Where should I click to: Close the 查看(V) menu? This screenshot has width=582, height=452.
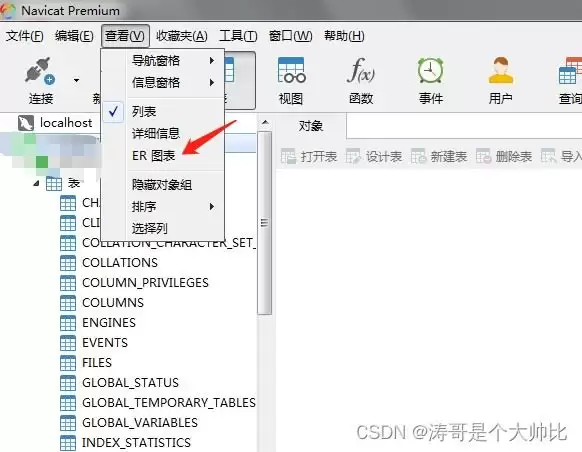click(125, 36)
